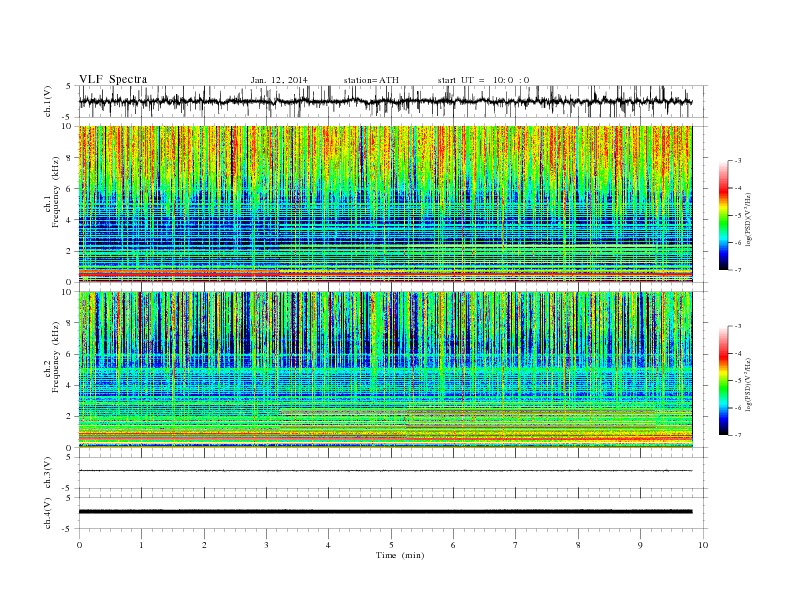
Task: Click time-axis tick label "4" below ch.4 panel
Action: (x=328, y=545)
